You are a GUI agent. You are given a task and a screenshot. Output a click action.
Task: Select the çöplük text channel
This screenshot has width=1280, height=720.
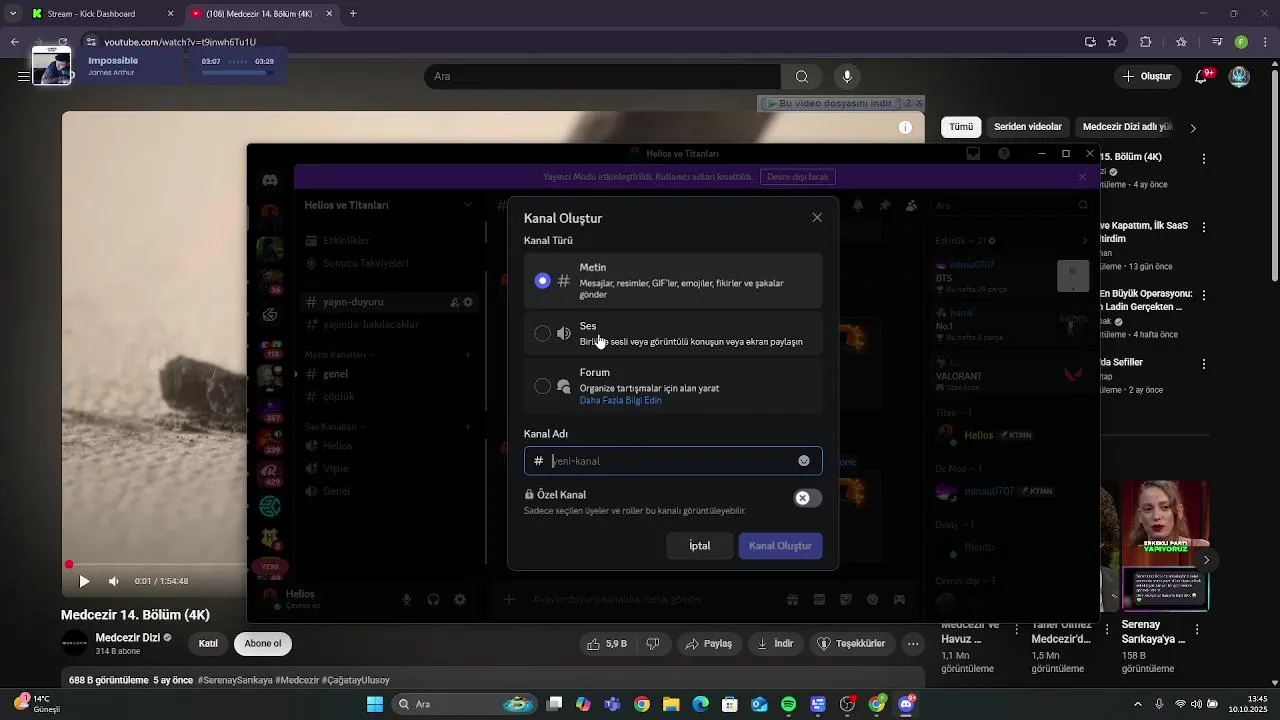click(x=338, y=397)
